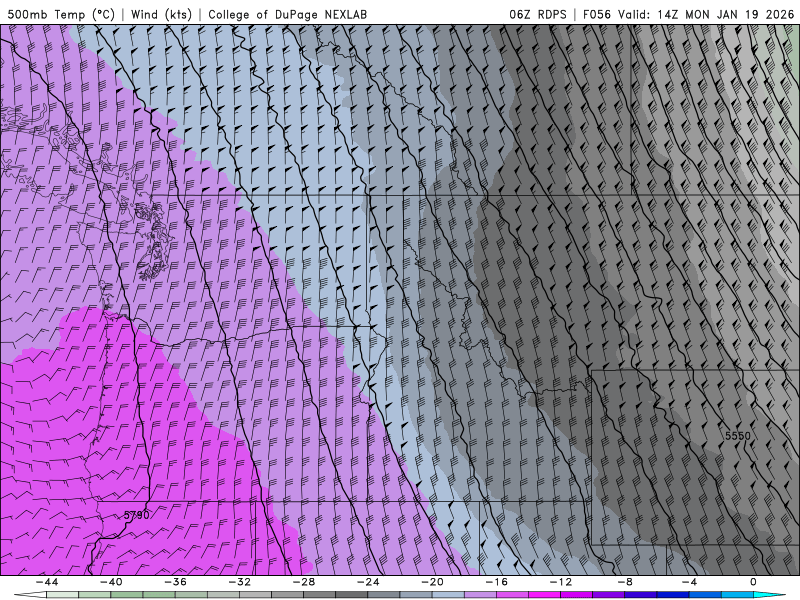The width and height of the screenshot is (800, 600).
Task: Click the -12 colorbar label
Action: 561,582
